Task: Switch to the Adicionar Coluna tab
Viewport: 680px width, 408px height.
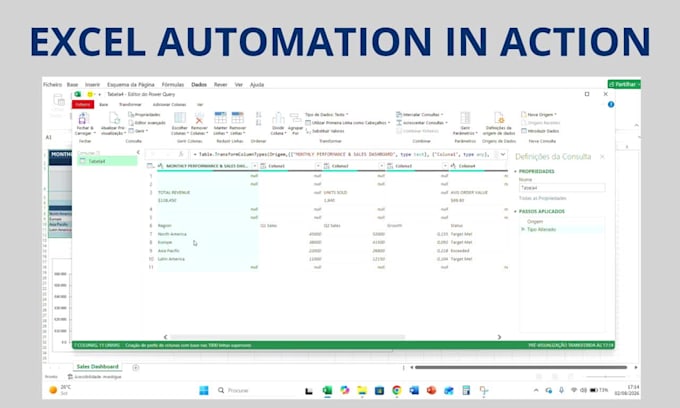Action: click(169, 104)
